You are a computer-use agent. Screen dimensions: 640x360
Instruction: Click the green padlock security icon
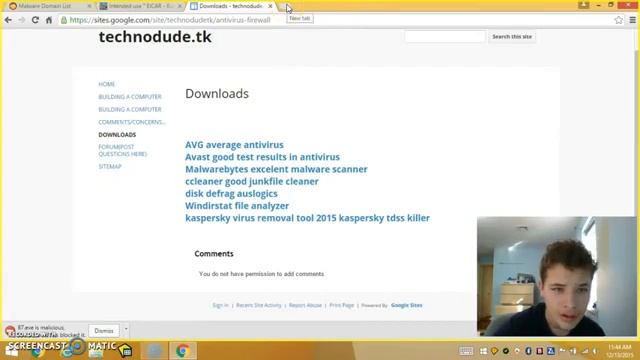coord(64,20)
